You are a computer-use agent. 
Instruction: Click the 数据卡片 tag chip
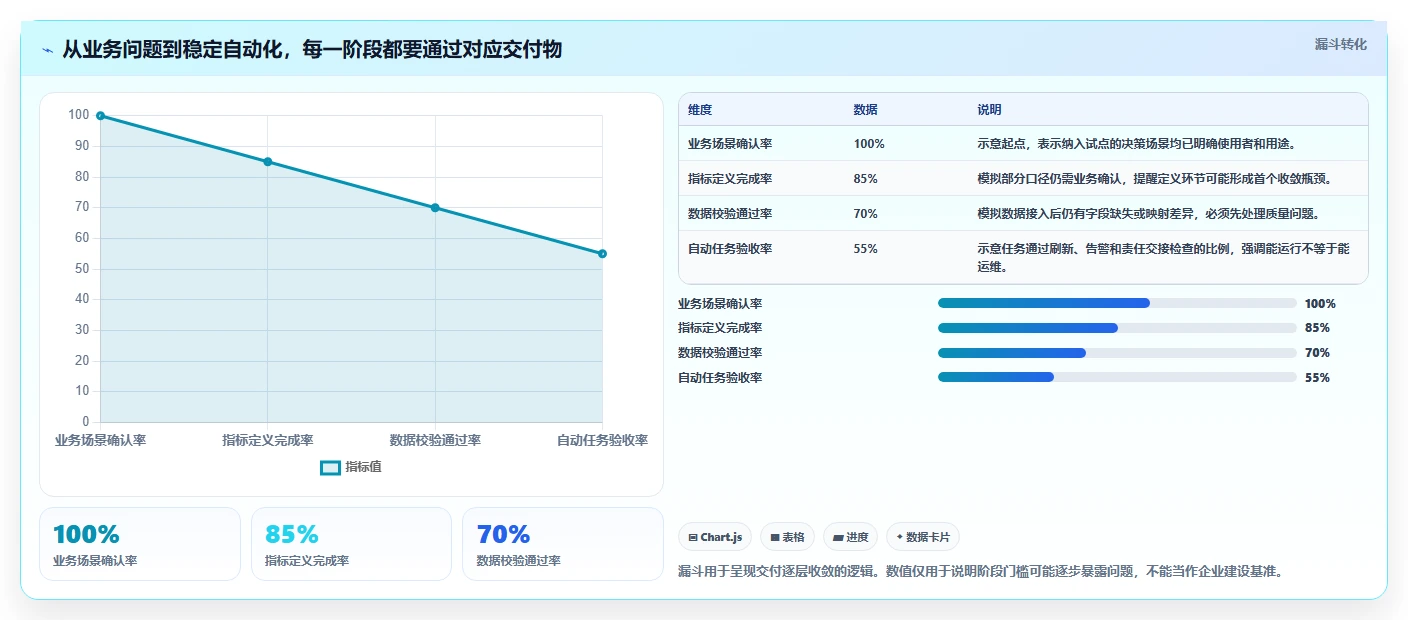tap(923, 537)
